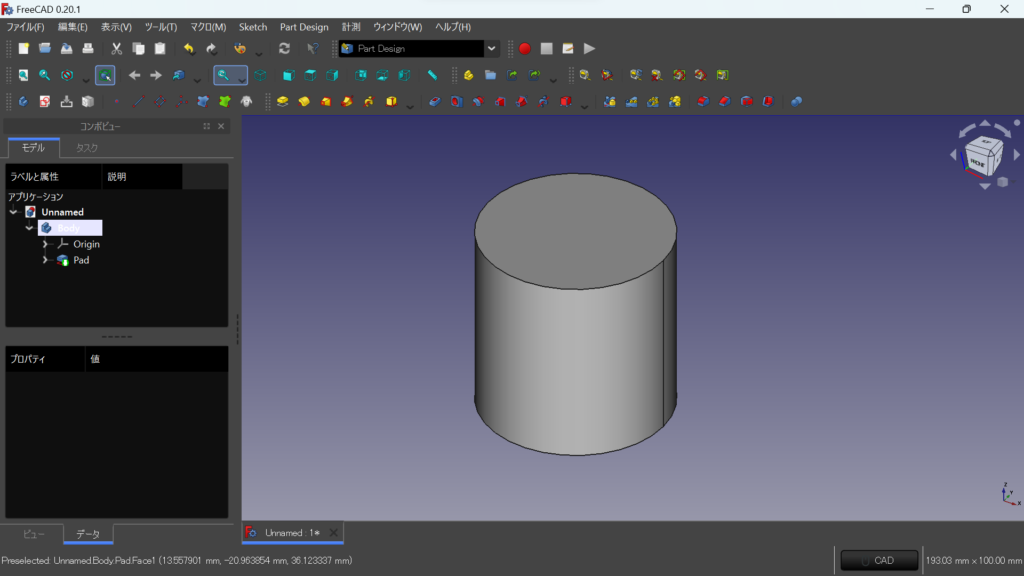Create a new Body with toolbar icon
Viewport: 1024px width, 576px height.
(24, 101)
